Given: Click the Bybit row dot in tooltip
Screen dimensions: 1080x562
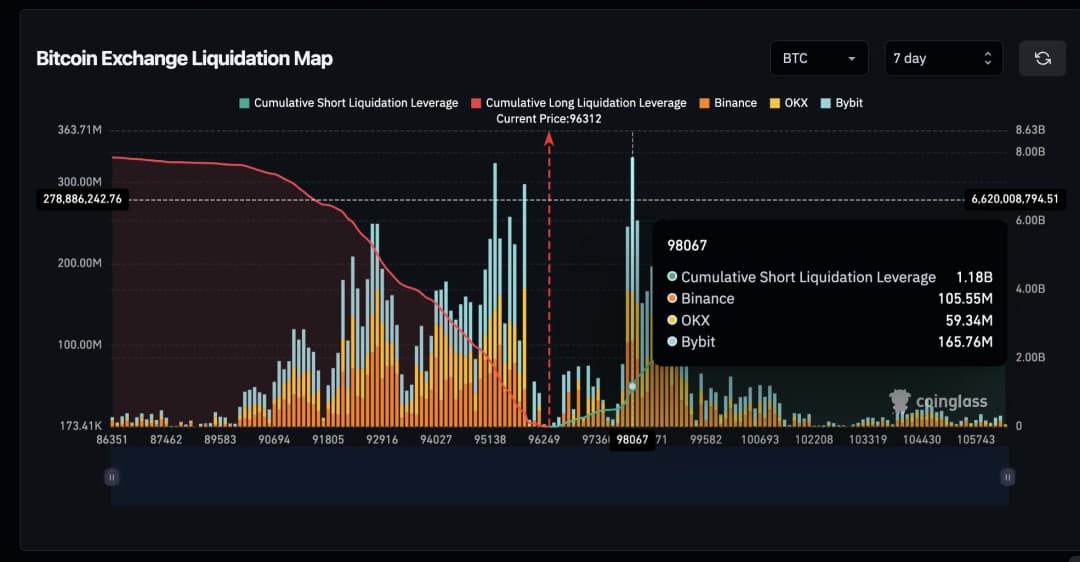Looking at the screenshot, I should [x=672, y=342].
